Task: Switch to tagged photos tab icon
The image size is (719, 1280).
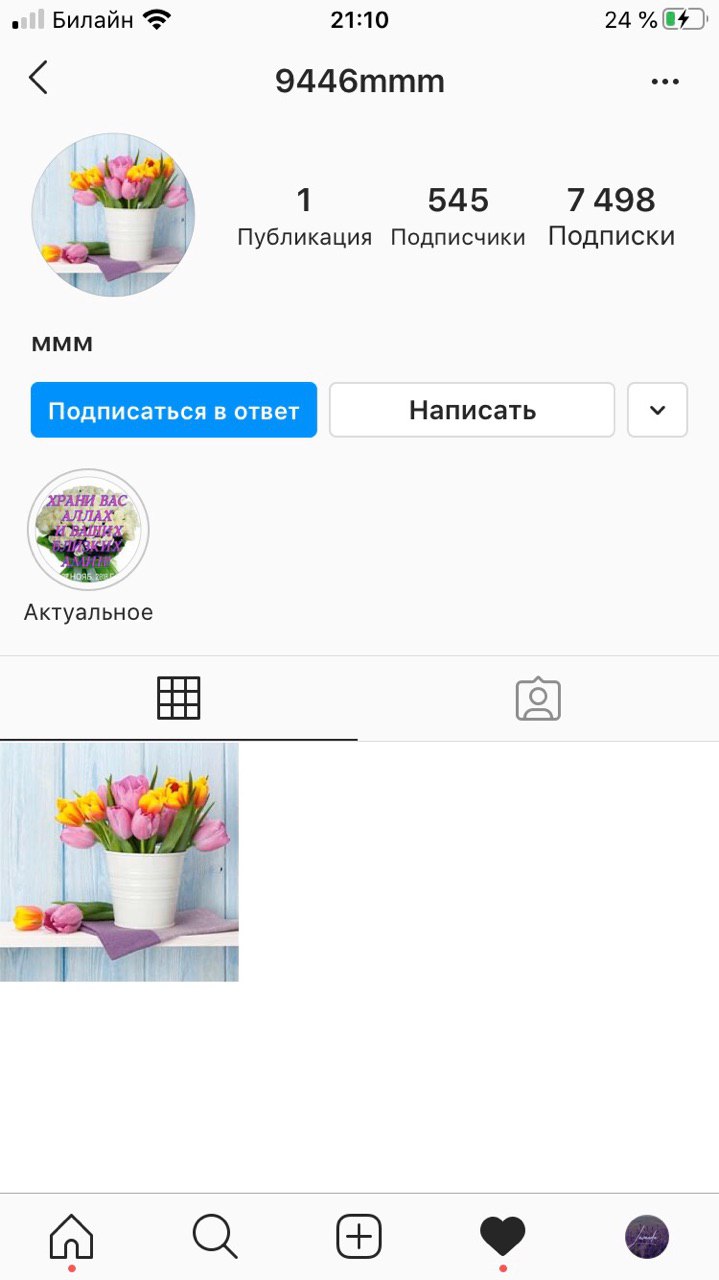Action: click(x=538, y=699)
